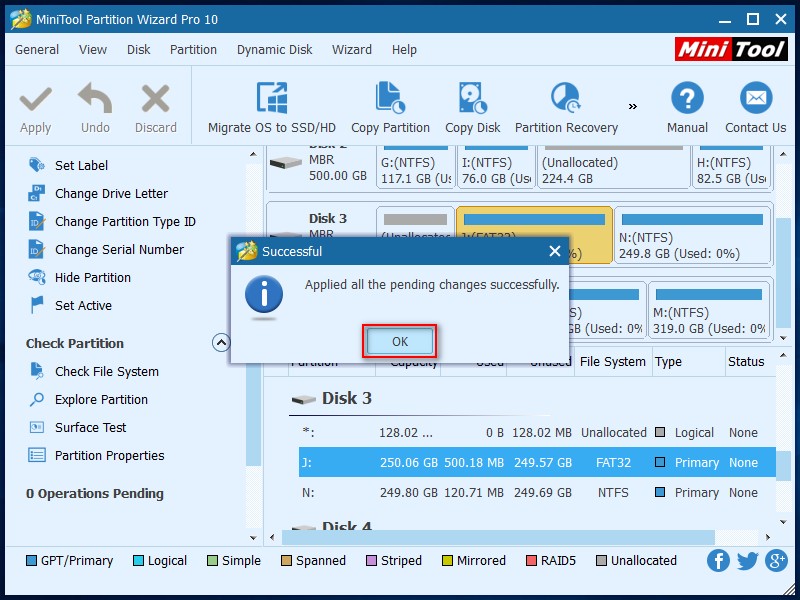
Task: Choose Set Label in sidebar
Action: (x=81, y=165)
